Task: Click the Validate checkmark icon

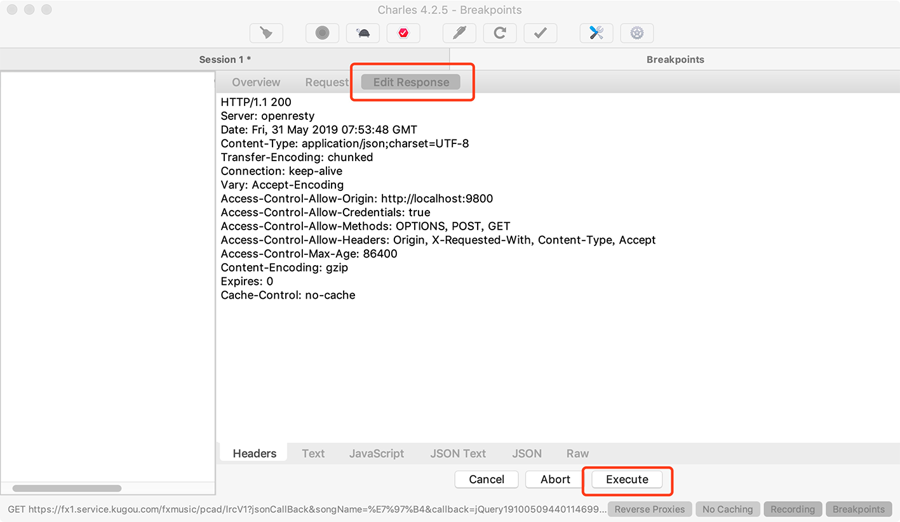Action: tap(540, 33)
